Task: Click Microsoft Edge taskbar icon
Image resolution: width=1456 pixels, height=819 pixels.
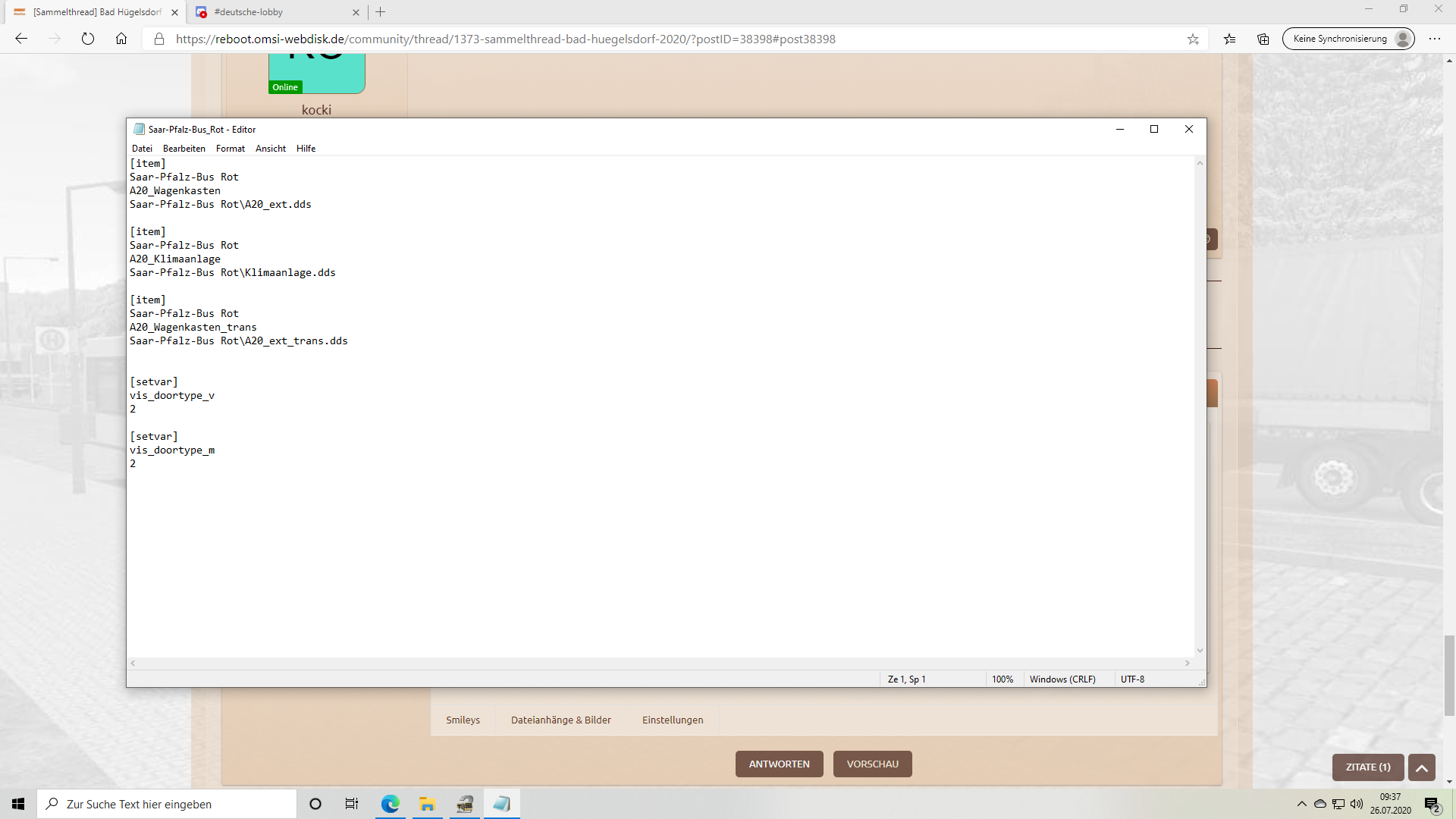Action: (390, 804)
